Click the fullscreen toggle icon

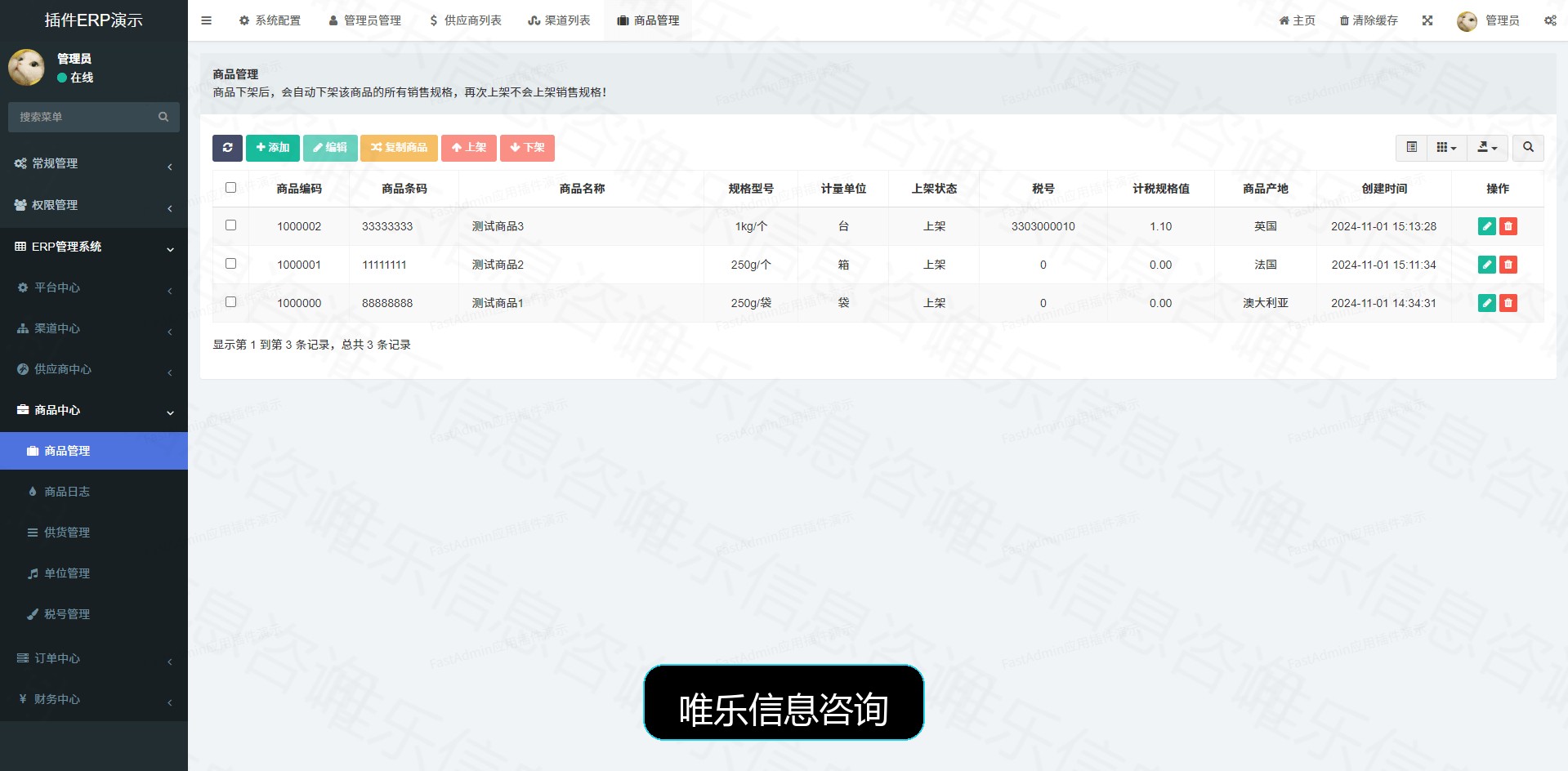click(x=1427, y=20)
